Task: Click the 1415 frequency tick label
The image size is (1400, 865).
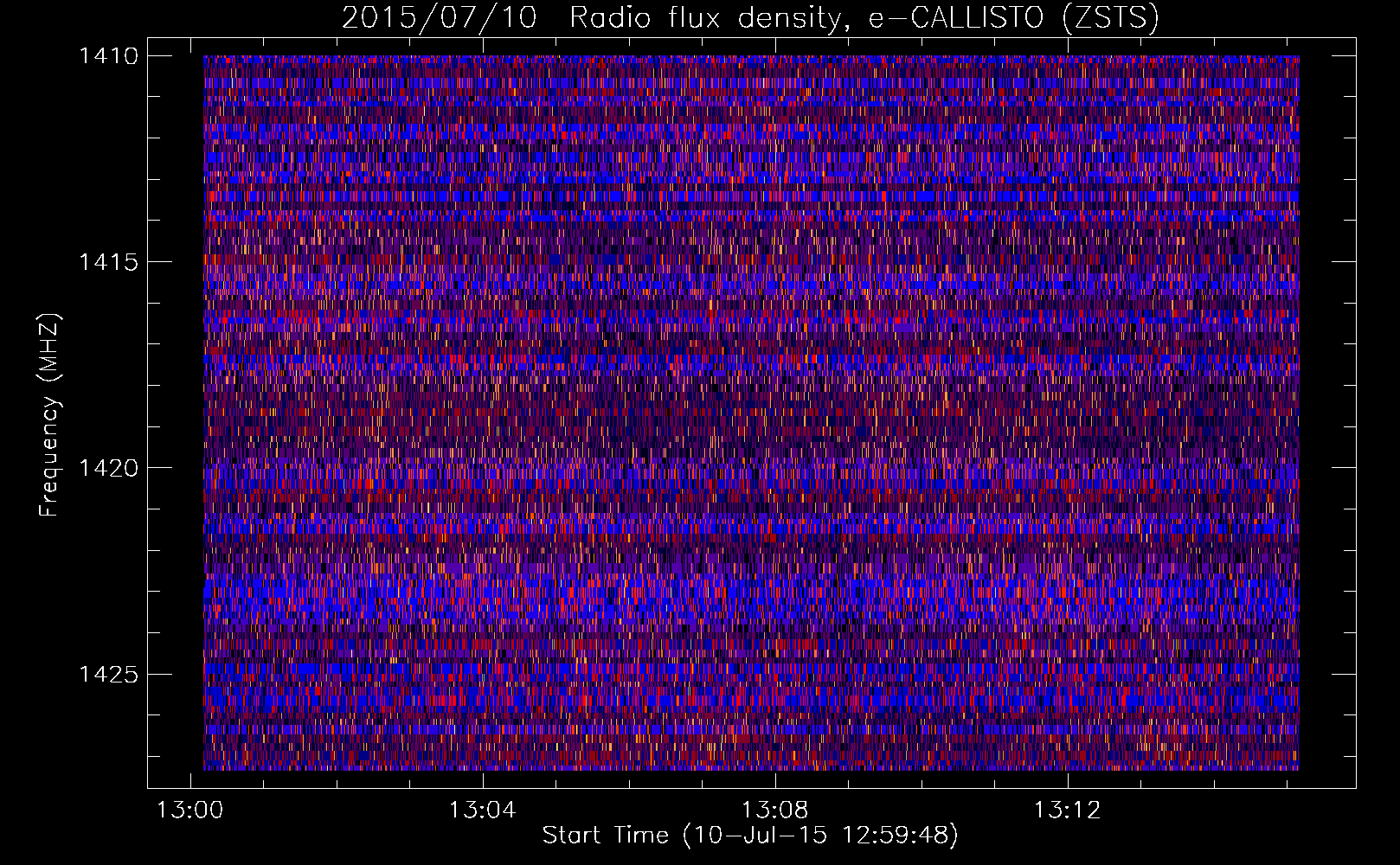Action: coord(108,262)
